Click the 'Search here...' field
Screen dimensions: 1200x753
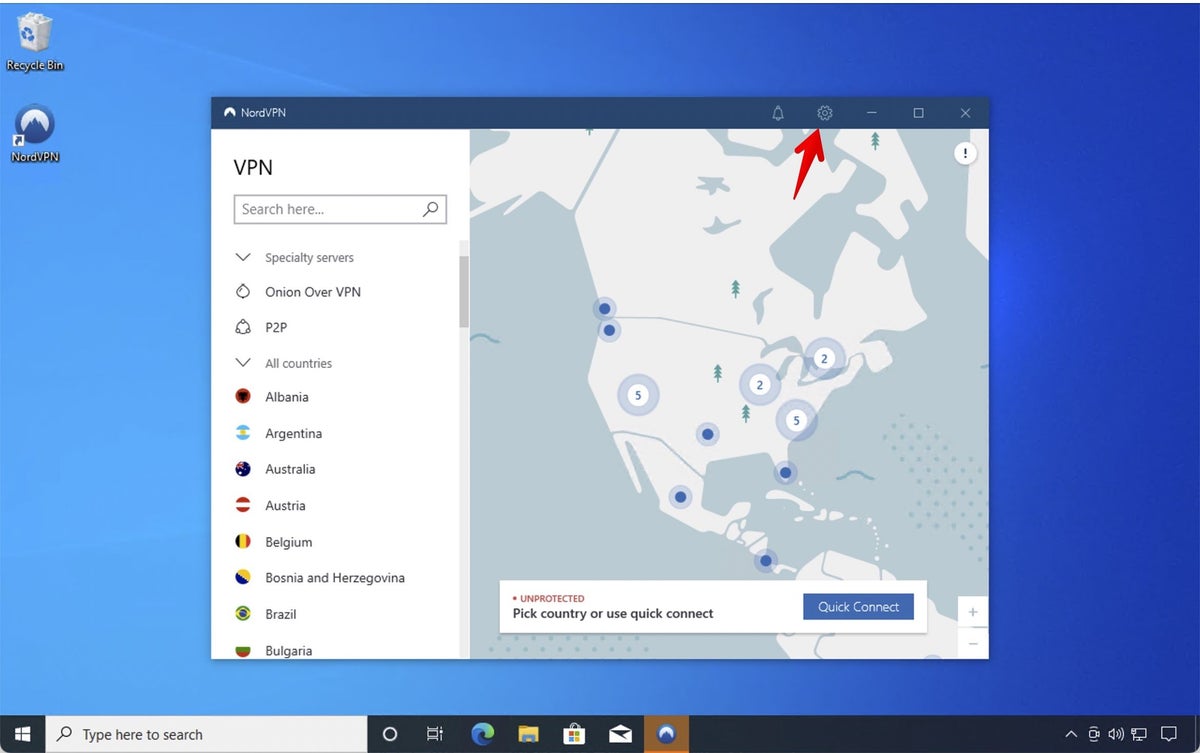click(340, 209)
